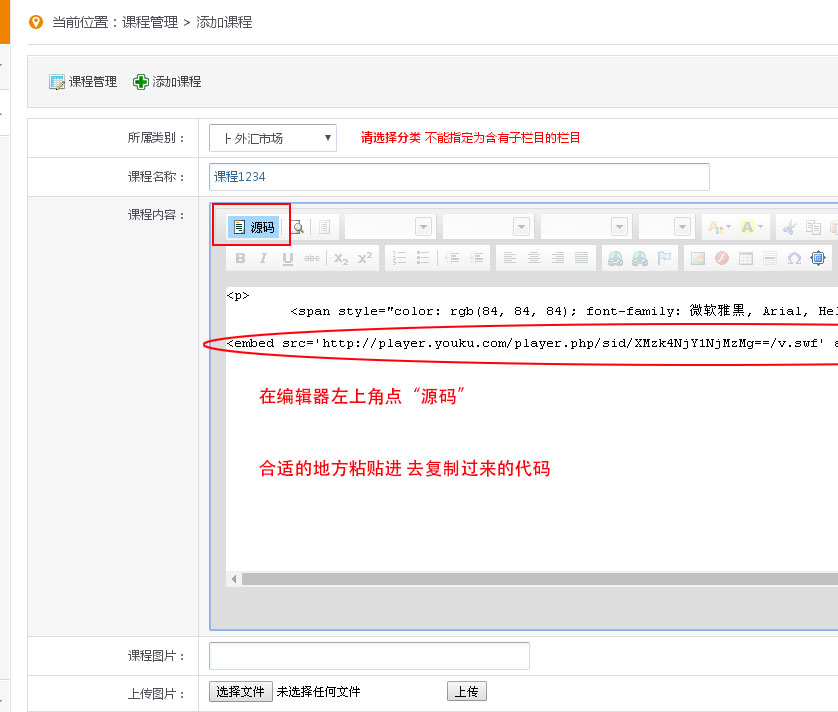Insert numbered list
The width and height of the screenshot is (838, 712).
coord(399,258)
